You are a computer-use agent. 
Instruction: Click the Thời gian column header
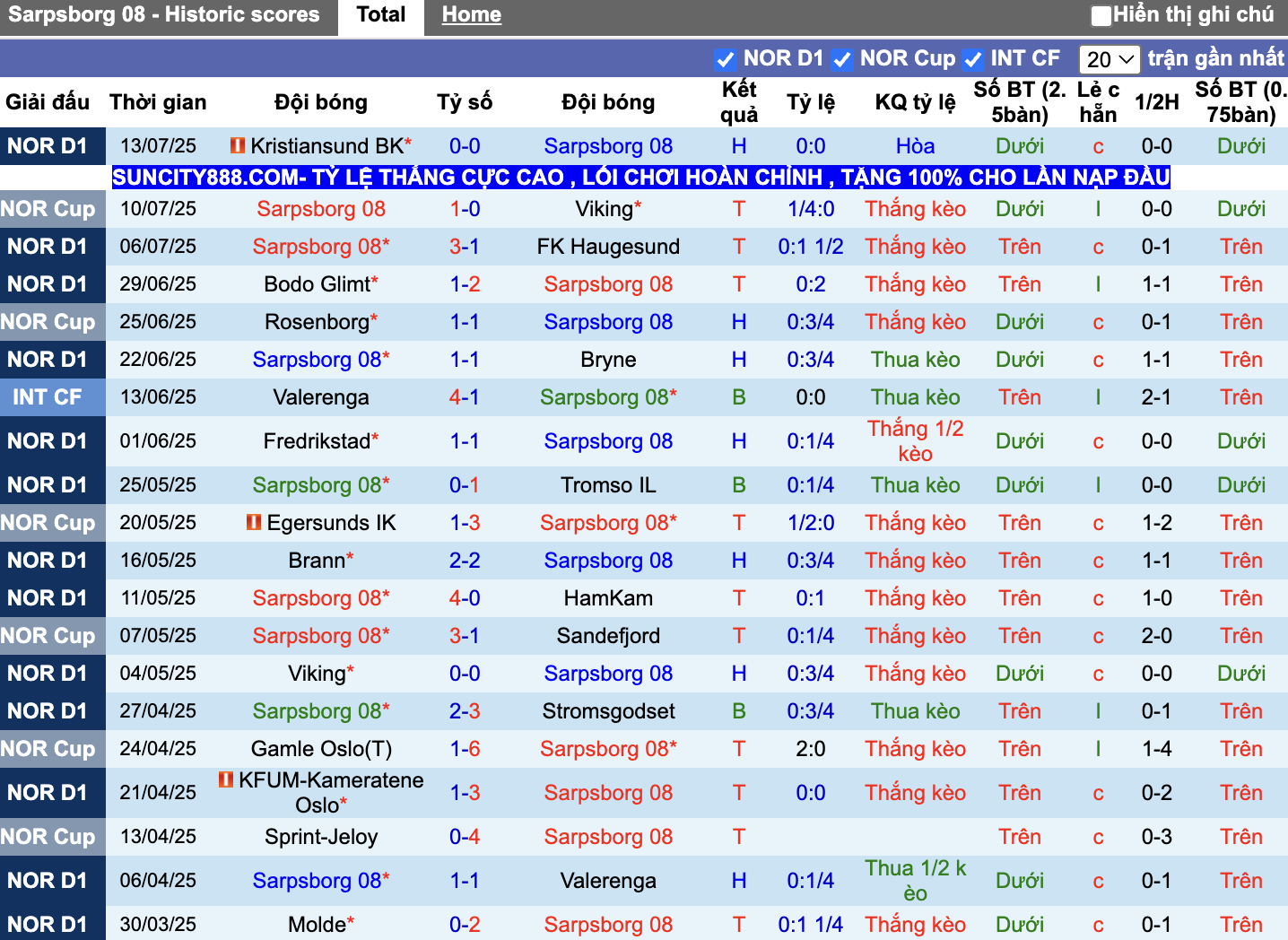[158, 102]
